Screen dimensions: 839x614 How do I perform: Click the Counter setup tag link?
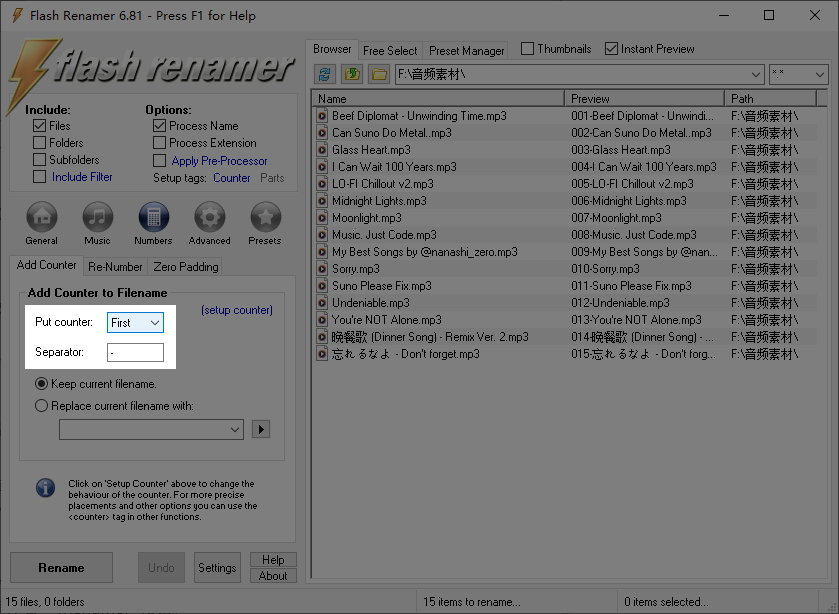click(232, 178)
